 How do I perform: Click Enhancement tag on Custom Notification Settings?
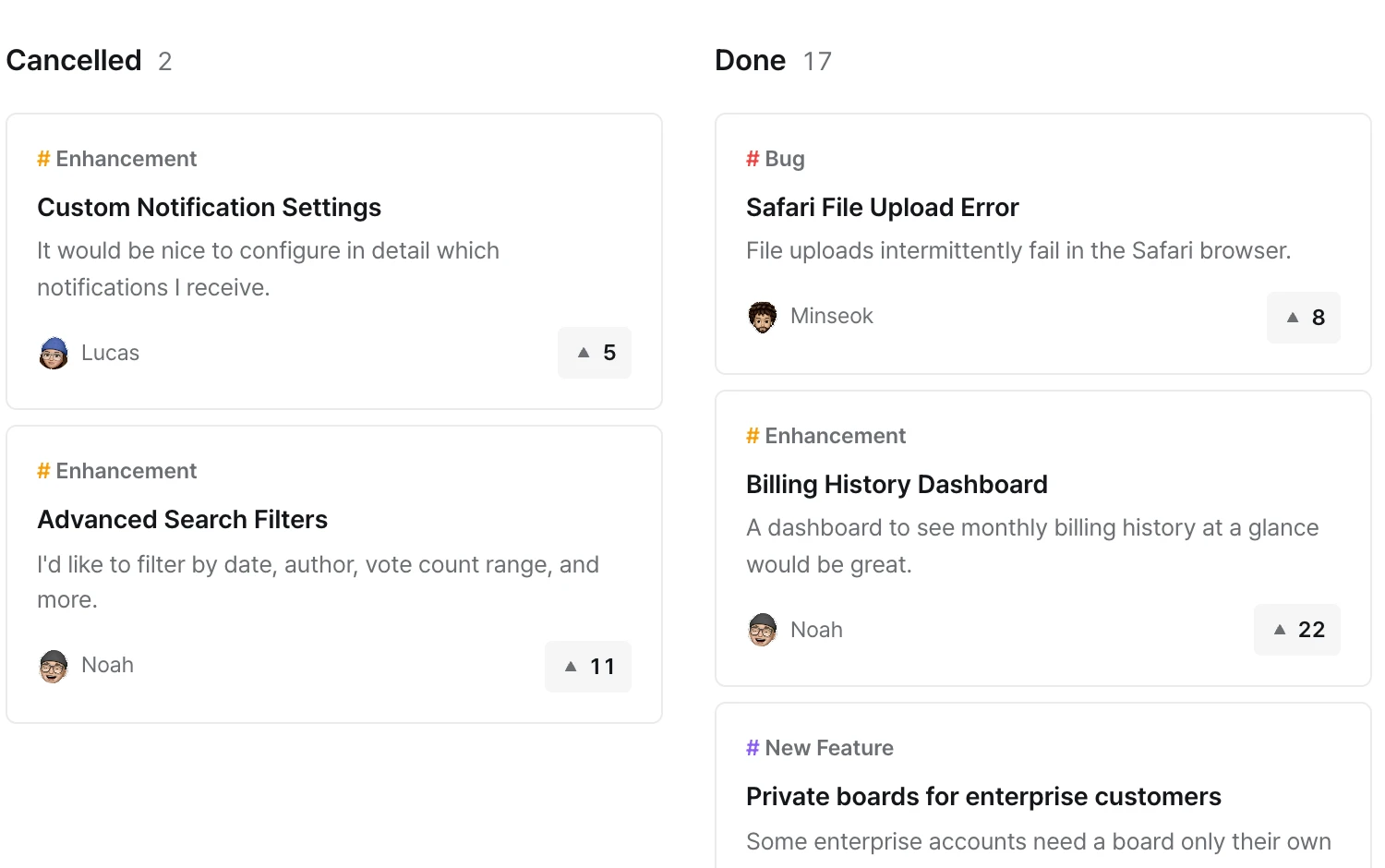pyautogui.click(x=117, y=159)
